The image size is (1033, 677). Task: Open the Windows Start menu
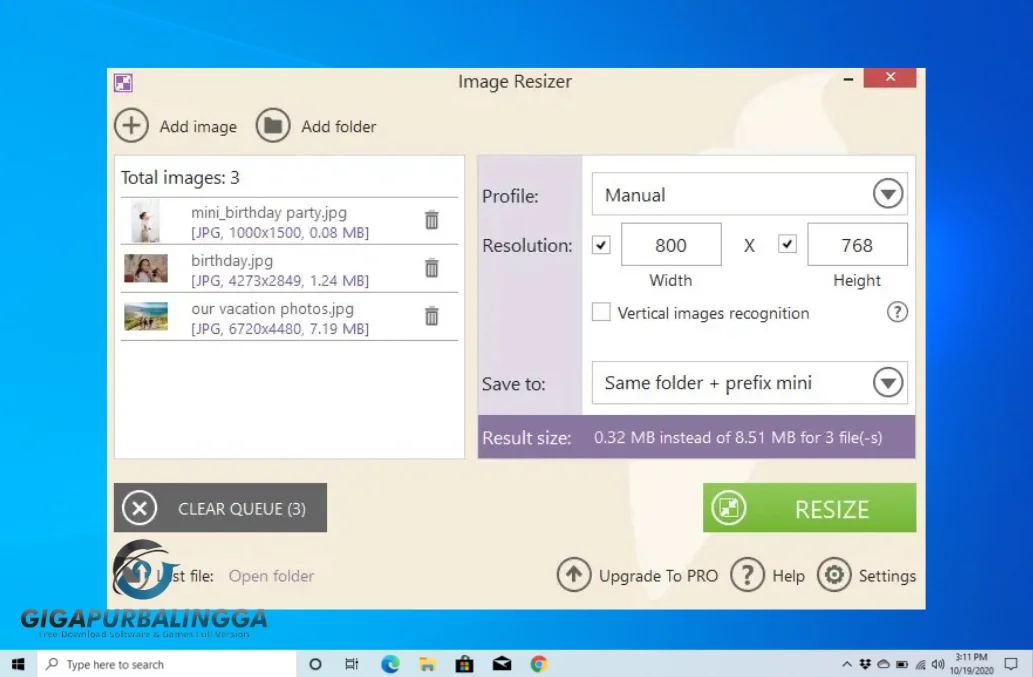[x=18, y=663]
